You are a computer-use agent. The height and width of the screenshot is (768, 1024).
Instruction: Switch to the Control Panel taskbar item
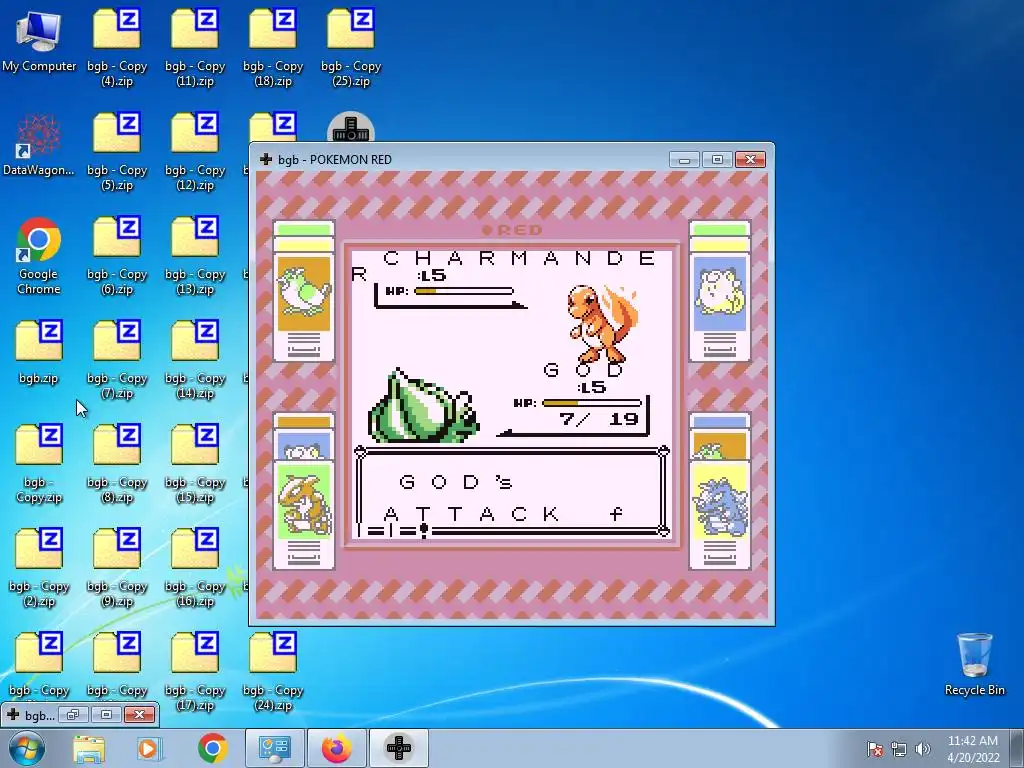(274, 748)
